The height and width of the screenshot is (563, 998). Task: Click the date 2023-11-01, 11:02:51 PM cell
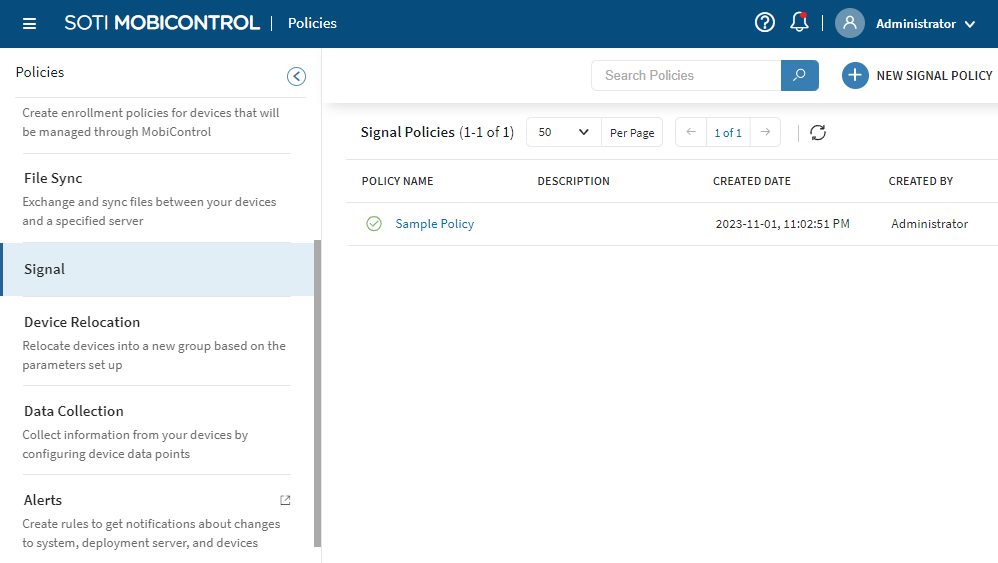(782, 224)
